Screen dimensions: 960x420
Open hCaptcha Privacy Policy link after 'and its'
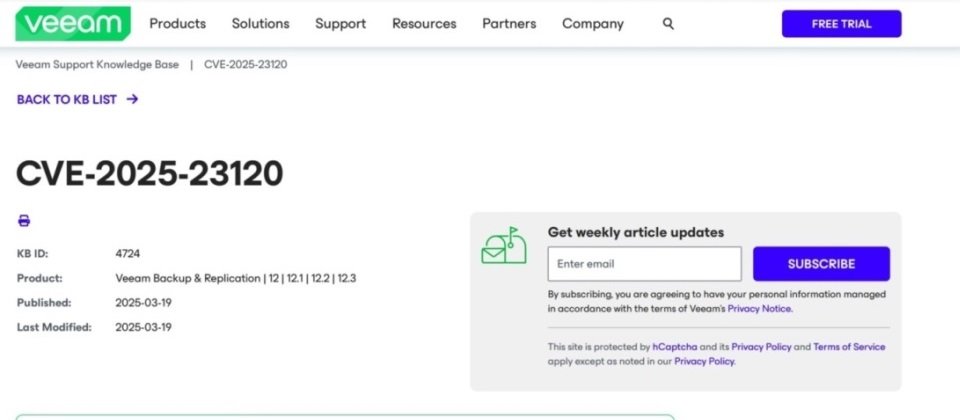(x=761, y=347)
